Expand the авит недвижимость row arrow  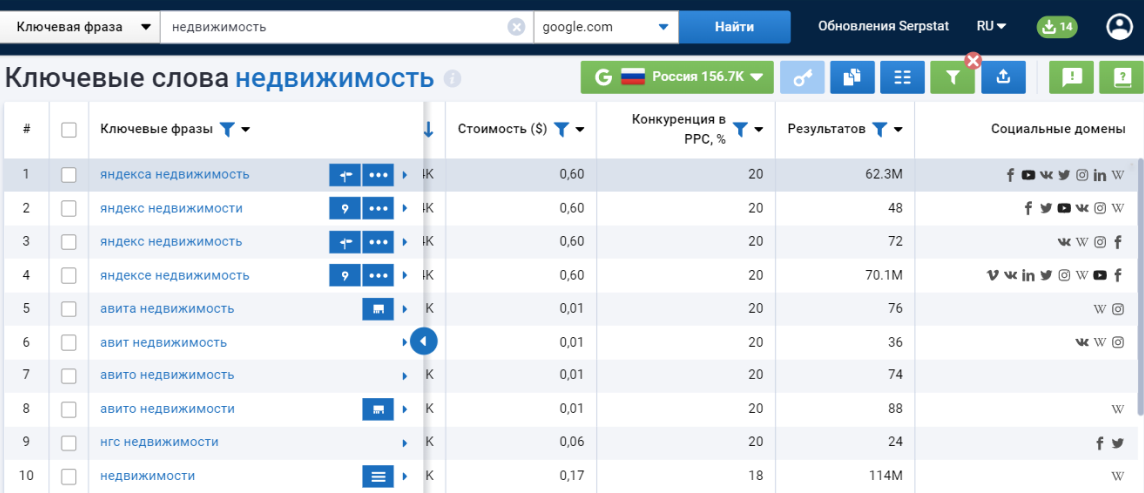405,342
